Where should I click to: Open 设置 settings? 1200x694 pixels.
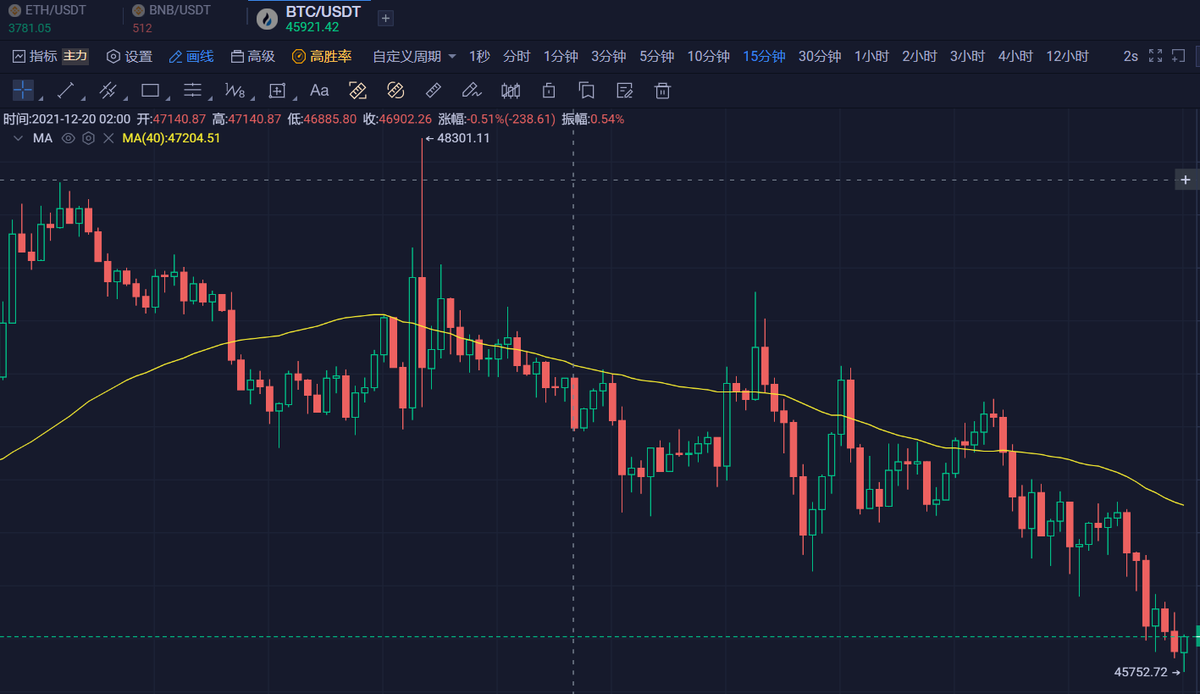pyautogui.click(x=129, y=56)
